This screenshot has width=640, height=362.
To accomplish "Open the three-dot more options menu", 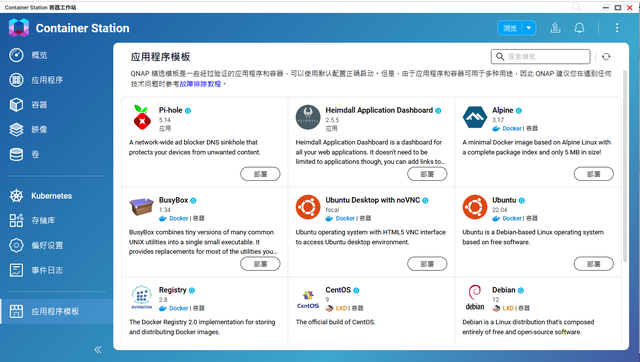I will coord(617,28).
